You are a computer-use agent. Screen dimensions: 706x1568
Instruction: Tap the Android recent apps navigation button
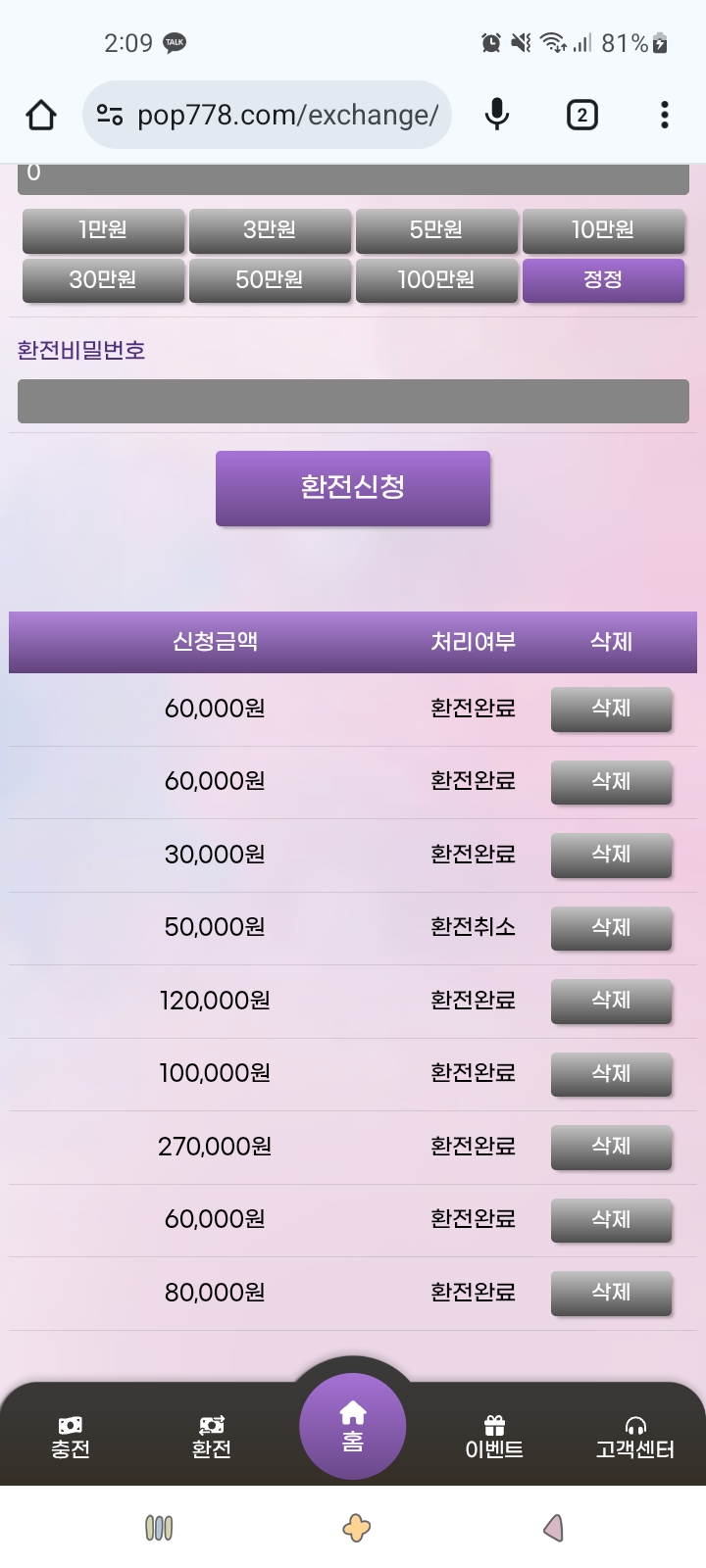[x=159, y=1528]
